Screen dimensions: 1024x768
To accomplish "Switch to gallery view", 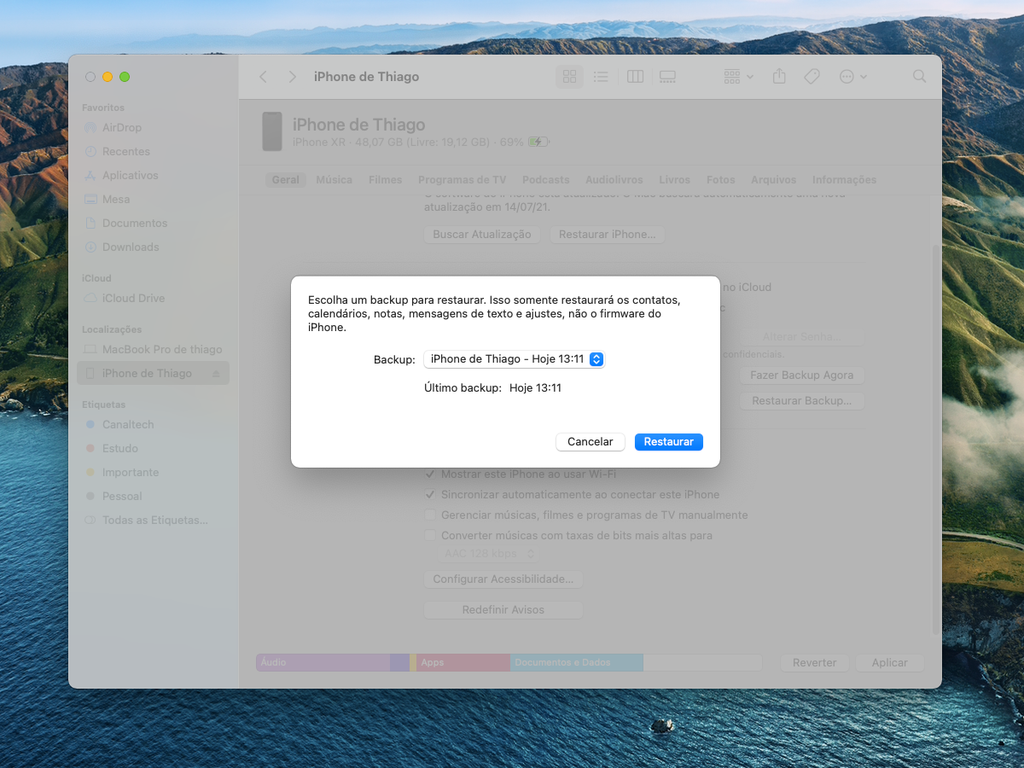I will pyautogui.click(x=667, y=76).
